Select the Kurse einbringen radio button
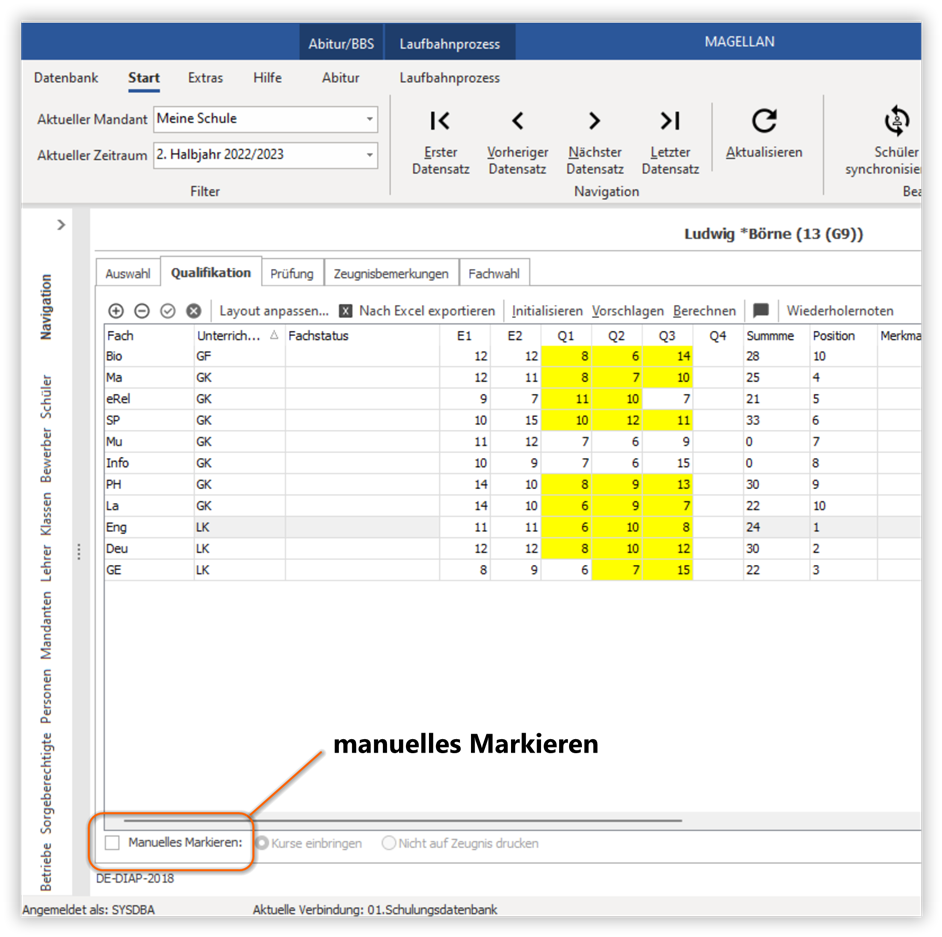 262,843
